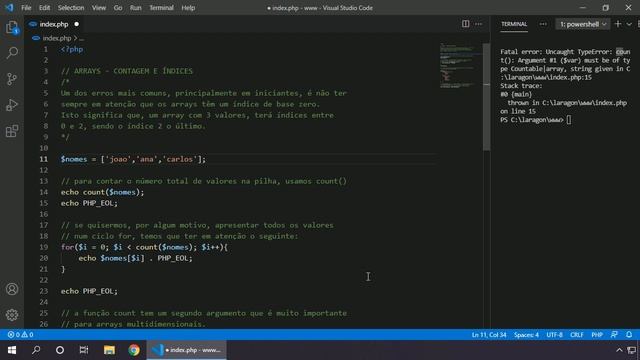Open editor More Actions ellipsis

pyautogui.click(x=478, y=24)
